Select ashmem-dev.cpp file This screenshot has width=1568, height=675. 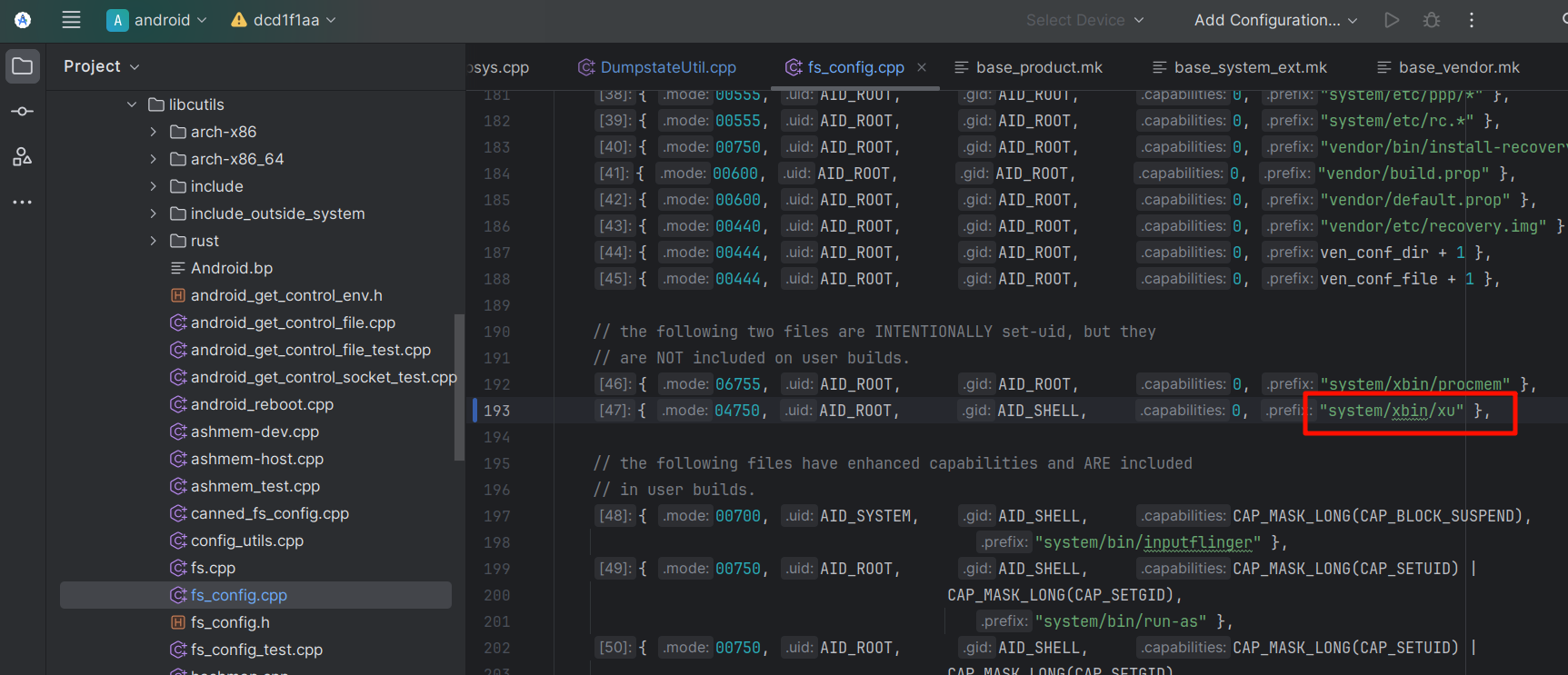coord(255,432)
